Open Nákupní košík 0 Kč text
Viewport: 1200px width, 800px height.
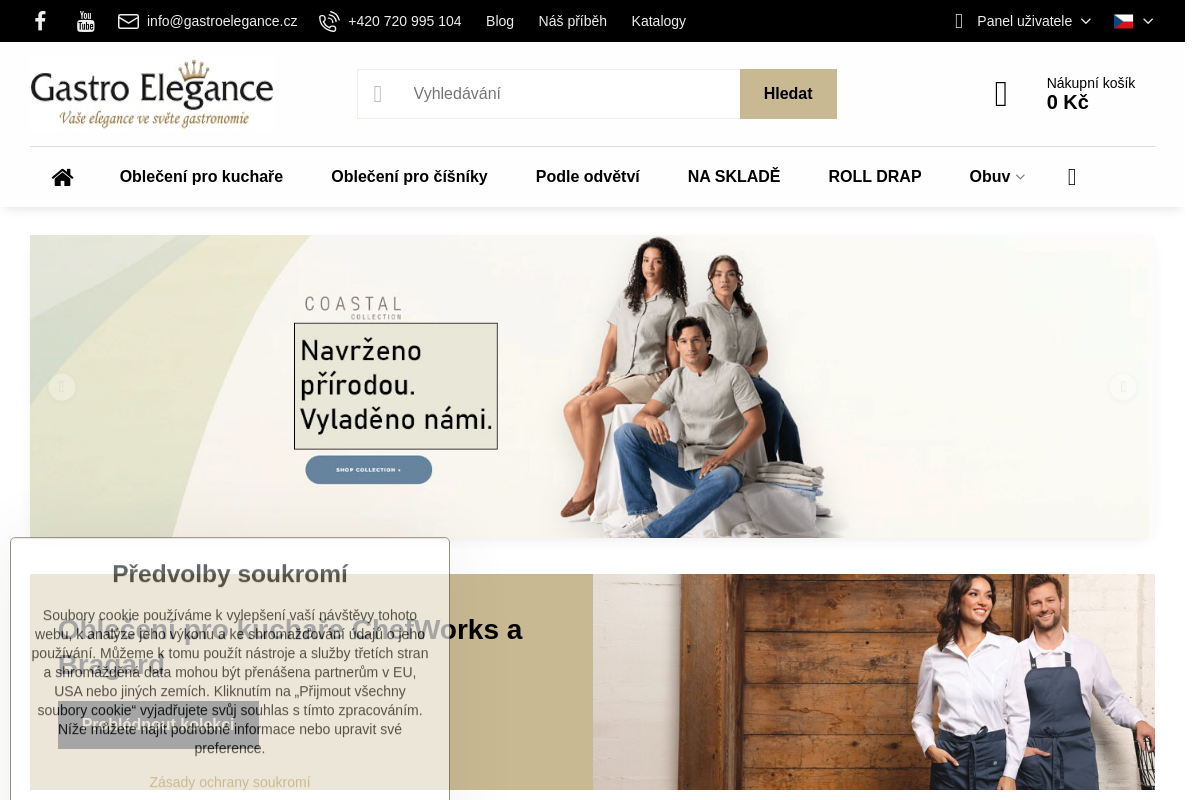(1091, 93)
